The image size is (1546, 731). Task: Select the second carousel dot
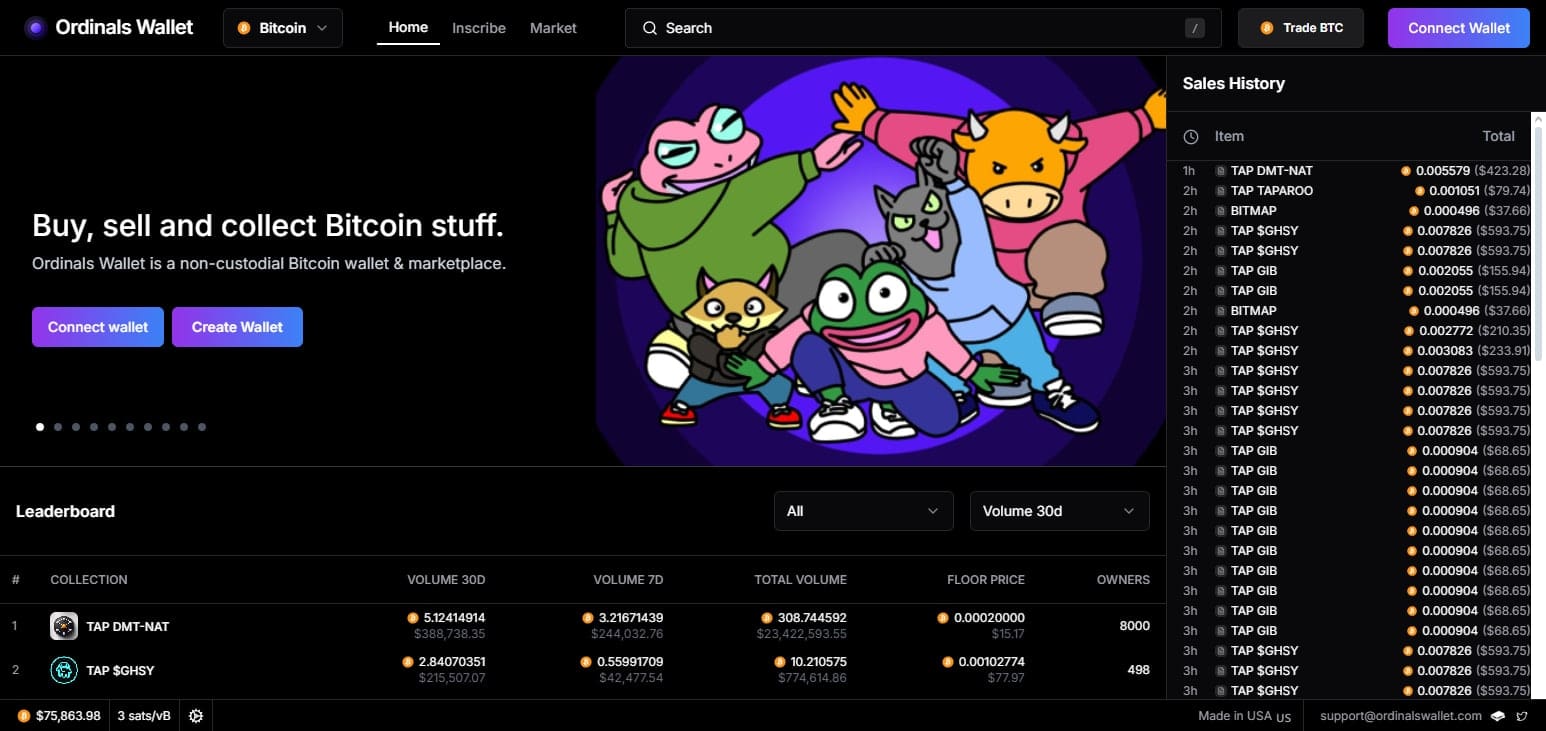[58, 427]
